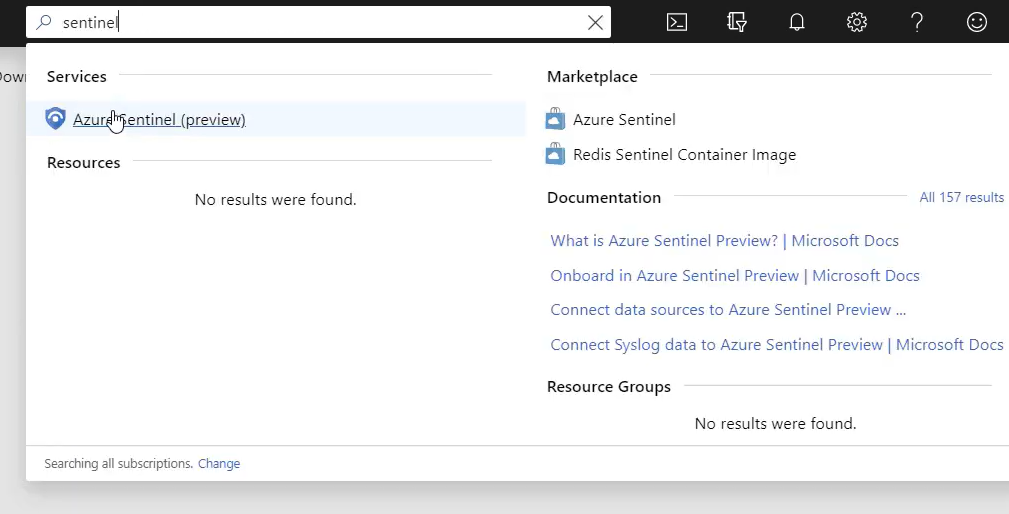1009x514 pixels.
Task: Click 'No results were found.' under Resource Groups
Action: (775, 423)
